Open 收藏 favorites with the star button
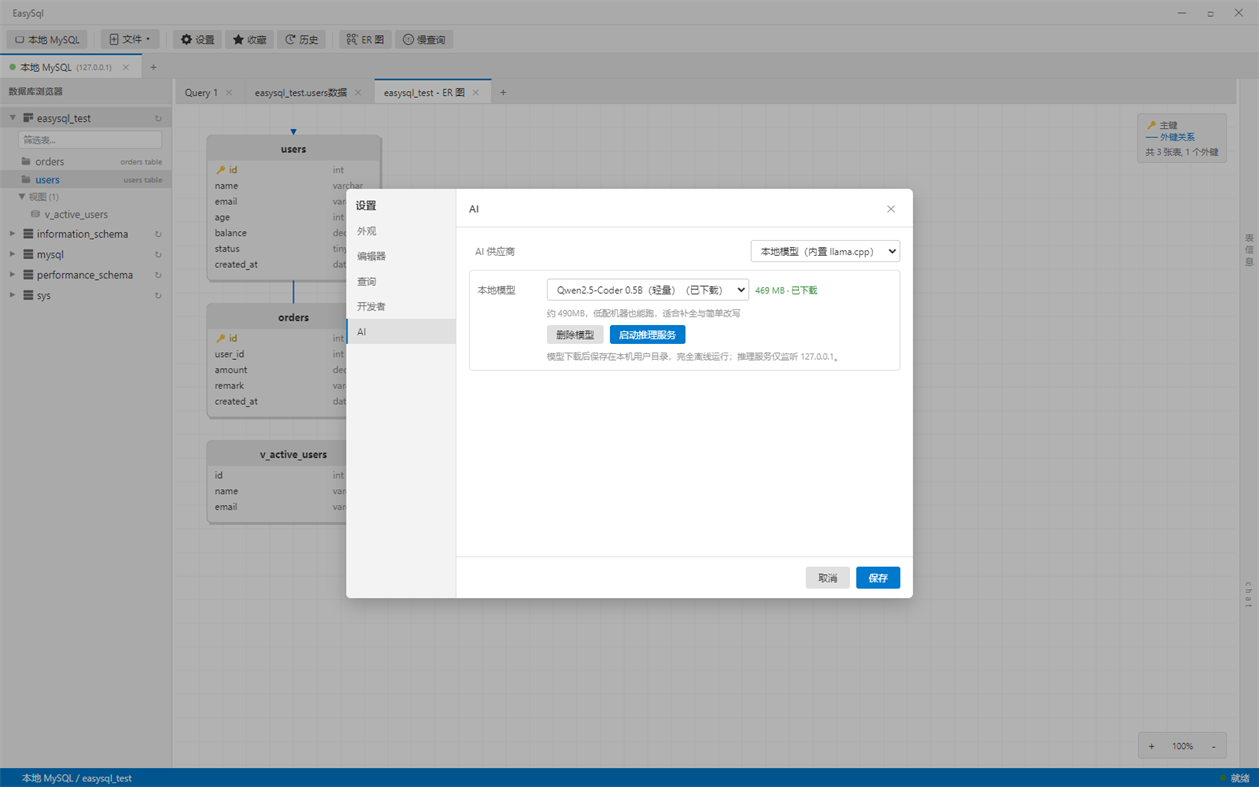 tap(249, 40)
